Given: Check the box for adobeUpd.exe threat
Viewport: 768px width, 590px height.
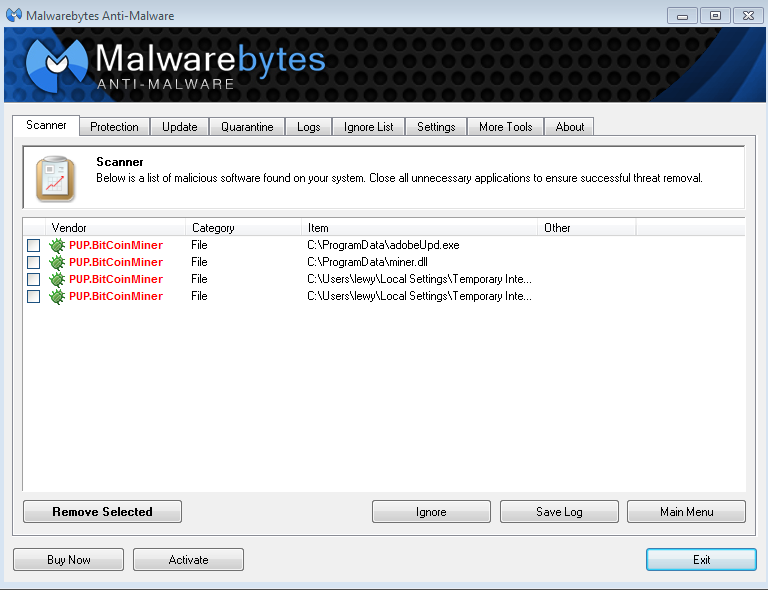Looking at the screenshot, I should tap(34, 245).
